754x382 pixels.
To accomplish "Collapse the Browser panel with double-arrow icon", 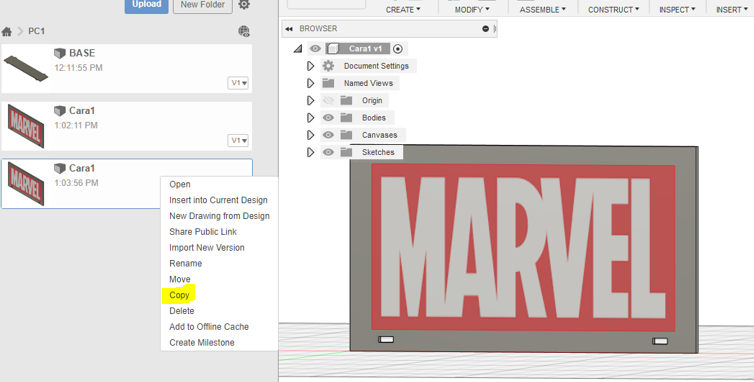I will click(289, 29).
